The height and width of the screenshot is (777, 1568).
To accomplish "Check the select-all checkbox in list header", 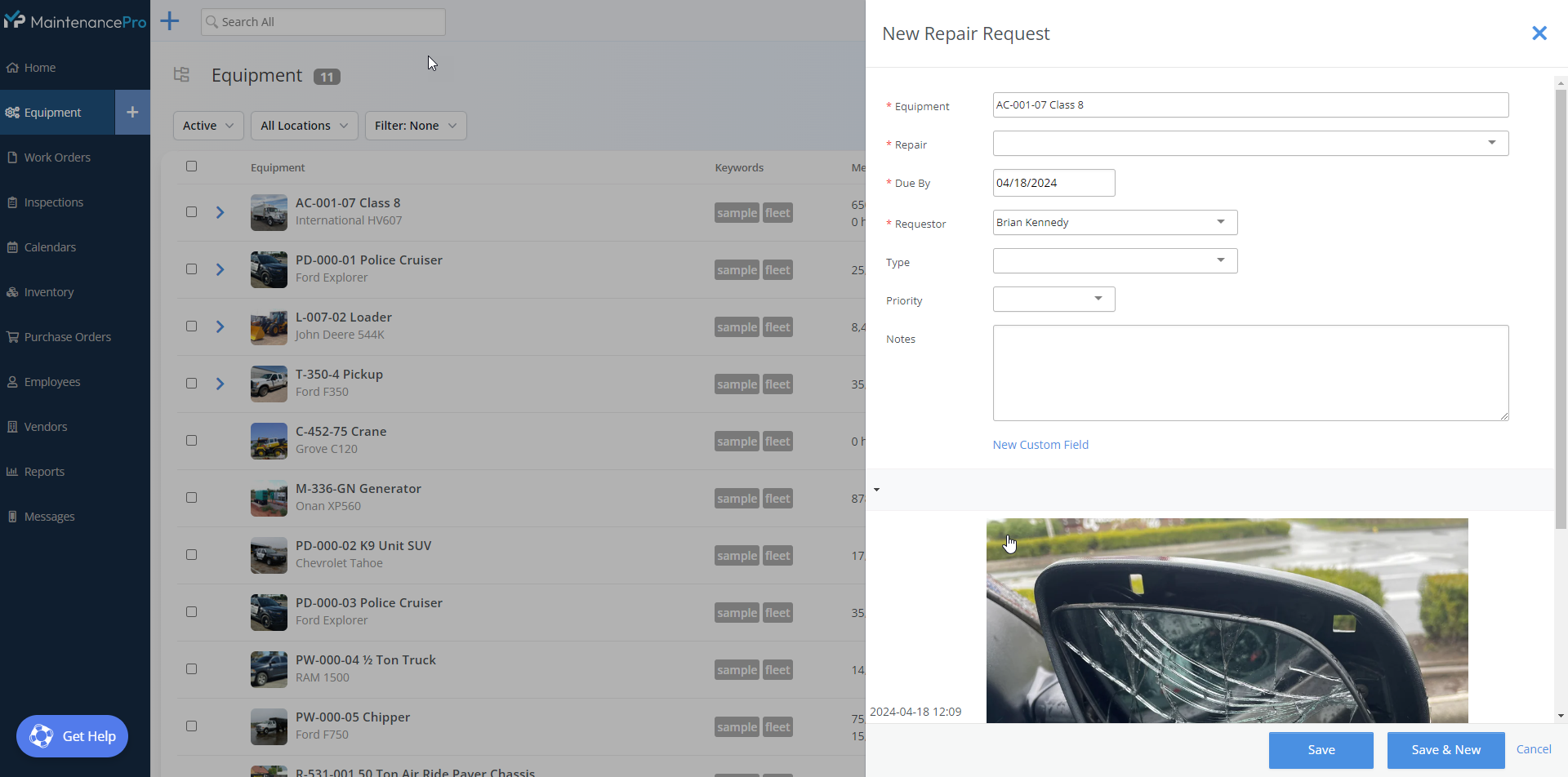I will tap(191, 166).
